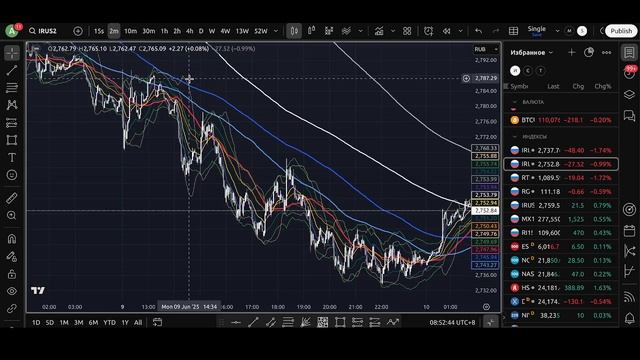Open the indicators icon in toolbar
The width and height of the screenshot is (640, 360).
click(x=379, y=31)
